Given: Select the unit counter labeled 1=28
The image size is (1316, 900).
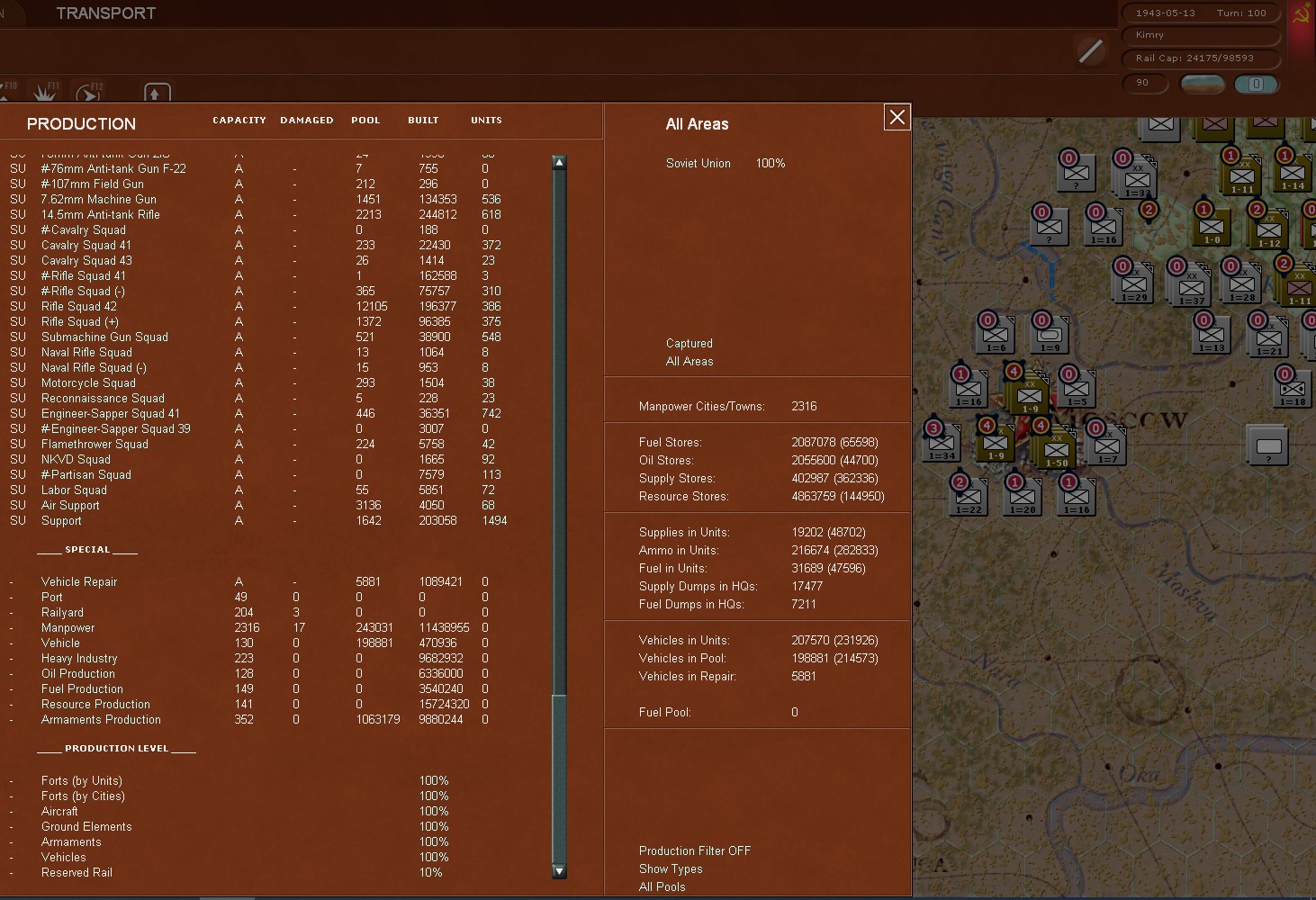Looking at the screenshot, I should click(1242, 283).
